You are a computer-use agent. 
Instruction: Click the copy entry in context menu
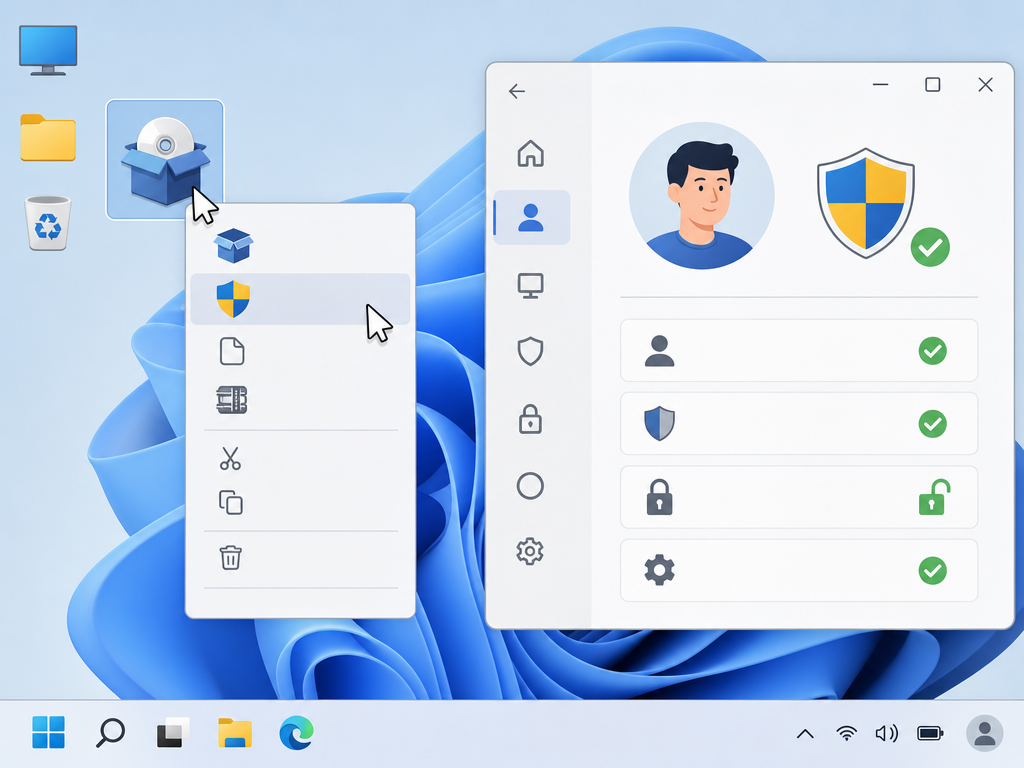231,502
